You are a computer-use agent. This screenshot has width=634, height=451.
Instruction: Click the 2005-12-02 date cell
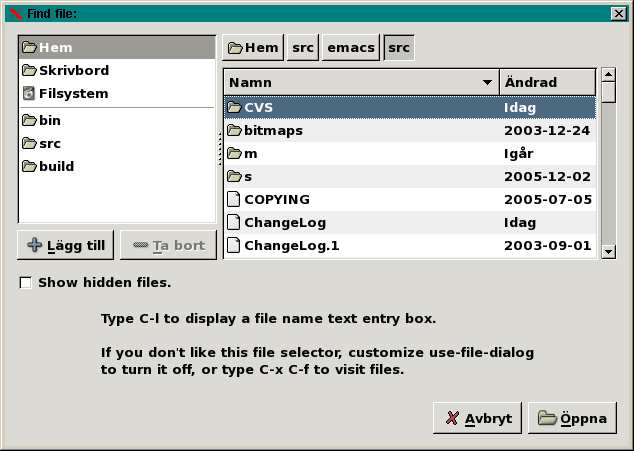click(x=547, y=177)
